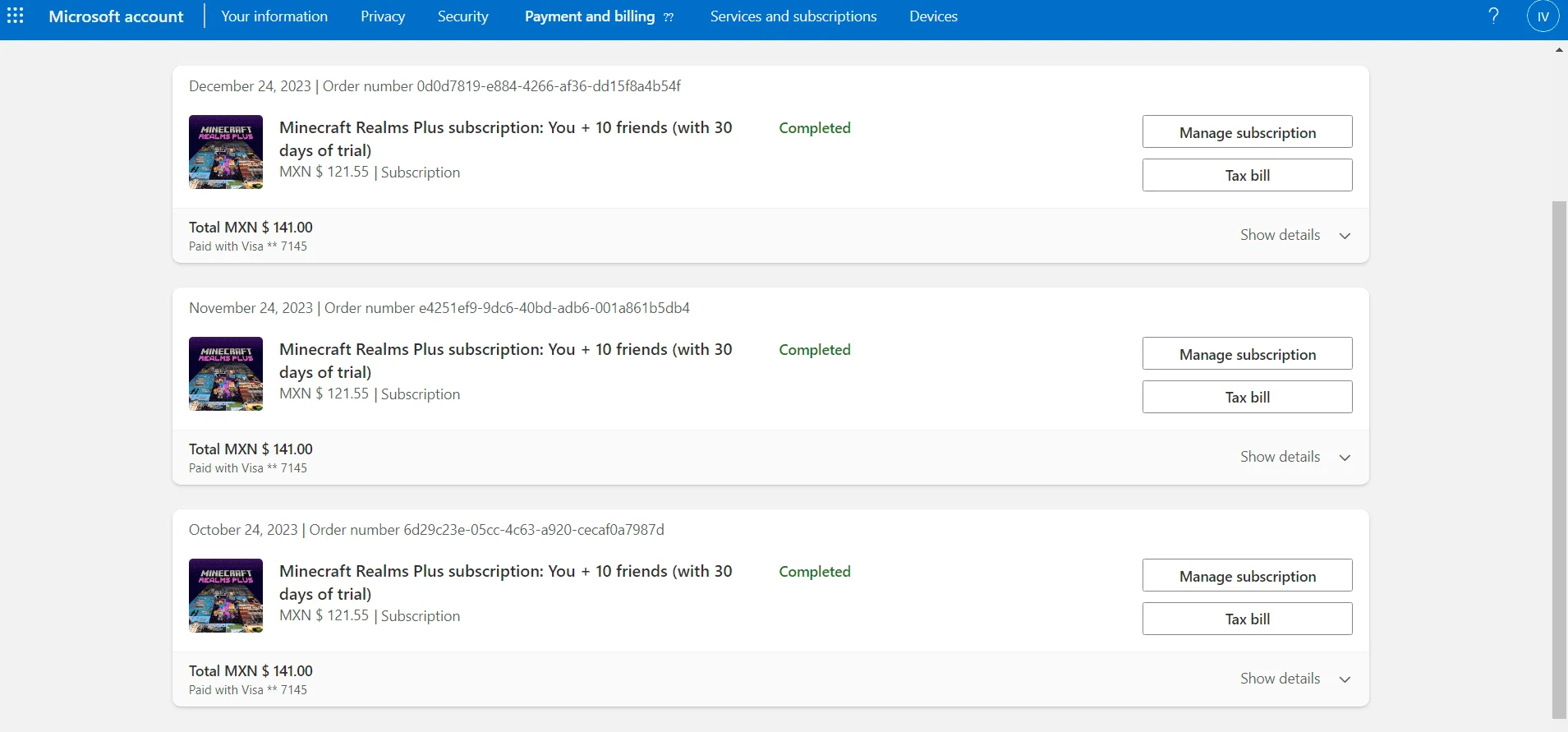Click Manage subscription for December order
1568x732 pixels.
pos(1247,132)
